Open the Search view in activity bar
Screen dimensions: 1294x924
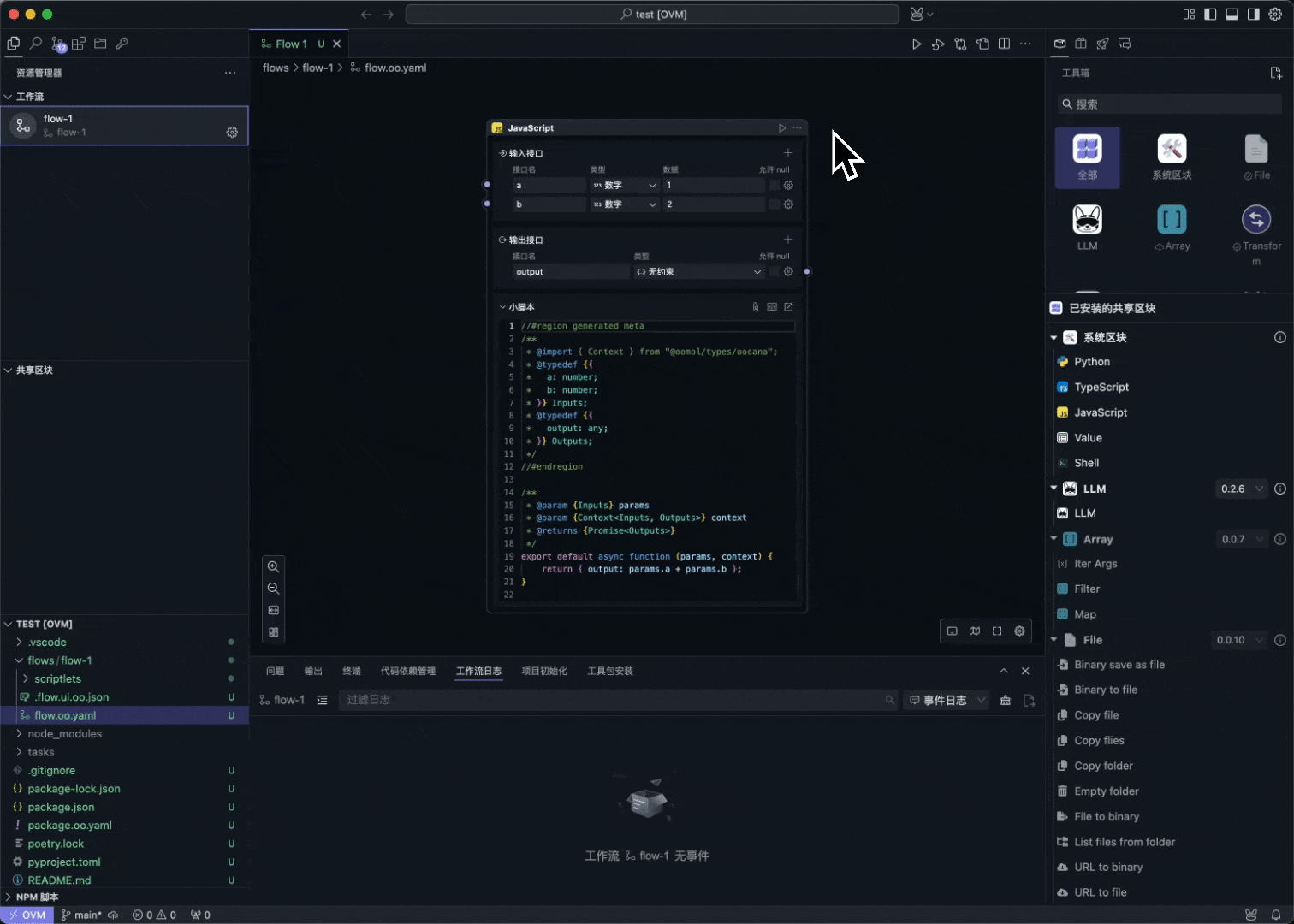36,44
